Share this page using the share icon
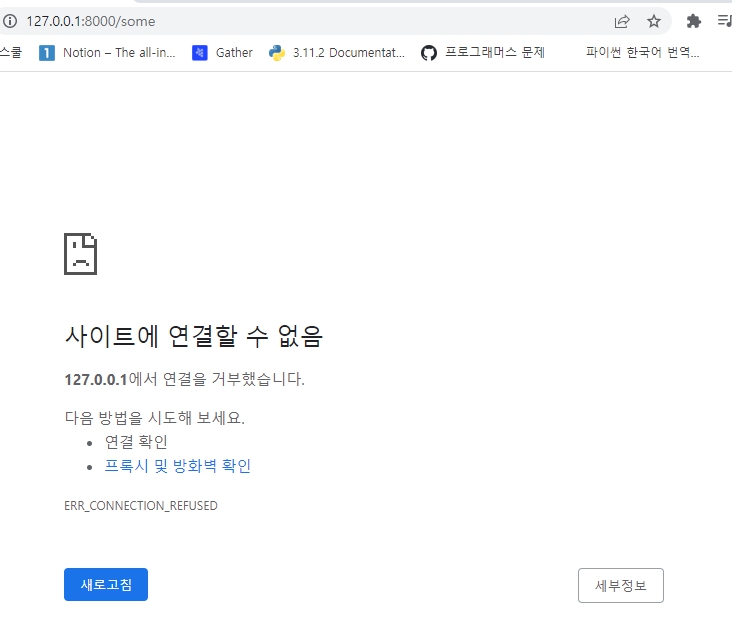The image size is (732, 623). [x=622, y=21]
